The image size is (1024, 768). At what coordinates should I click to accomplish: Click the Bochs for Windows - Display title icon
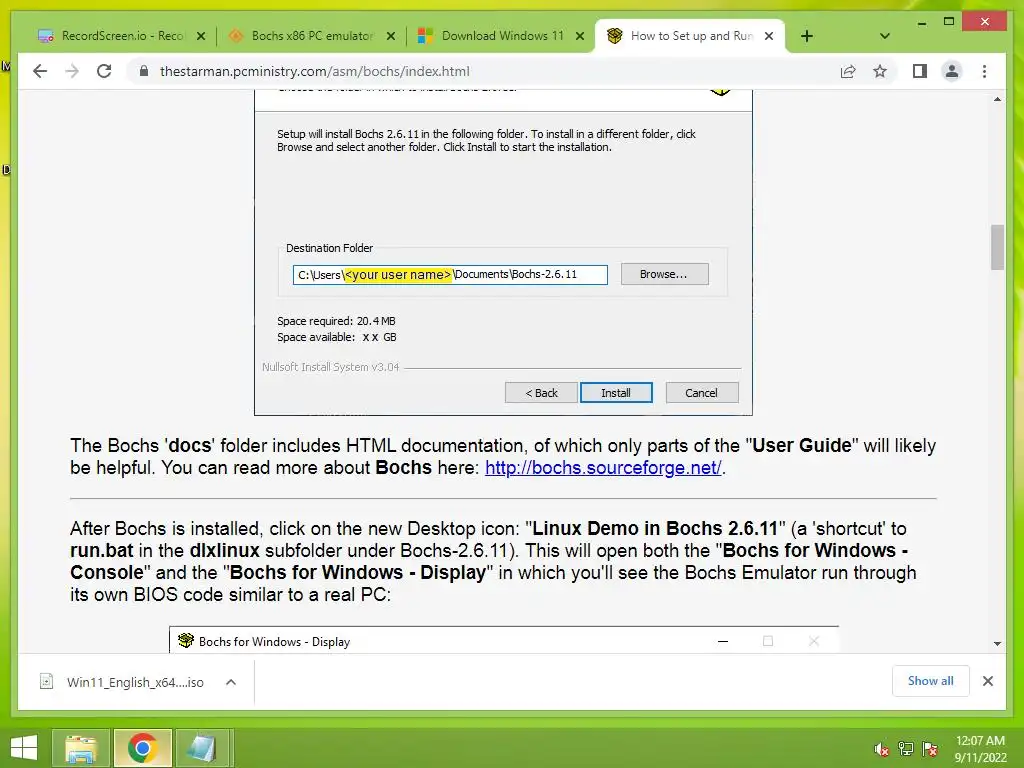pyautogui.click(x=186, y=641)
